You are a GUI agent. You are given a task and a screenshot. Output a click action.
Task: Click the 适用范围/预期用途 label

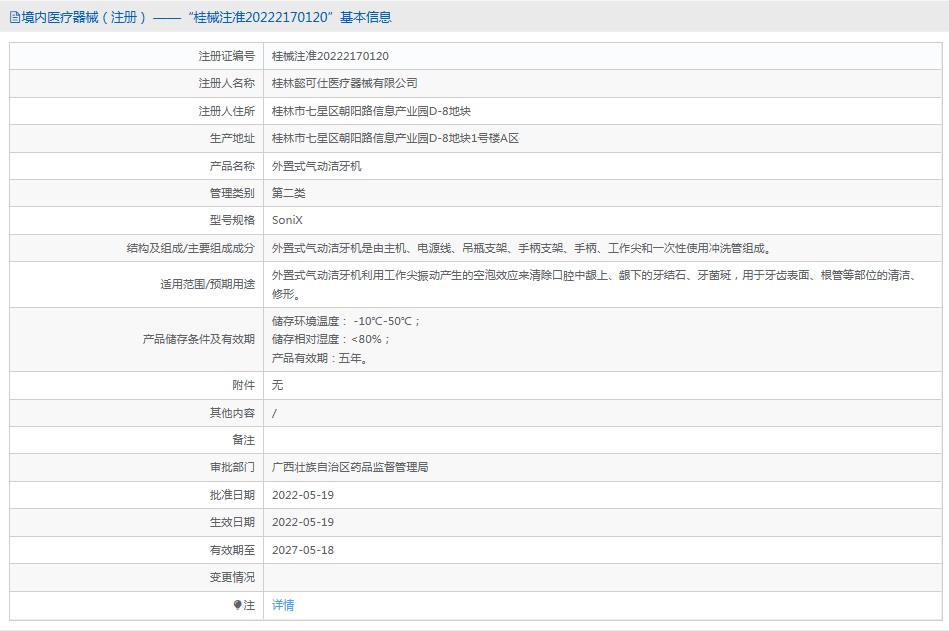coord(208,284)
